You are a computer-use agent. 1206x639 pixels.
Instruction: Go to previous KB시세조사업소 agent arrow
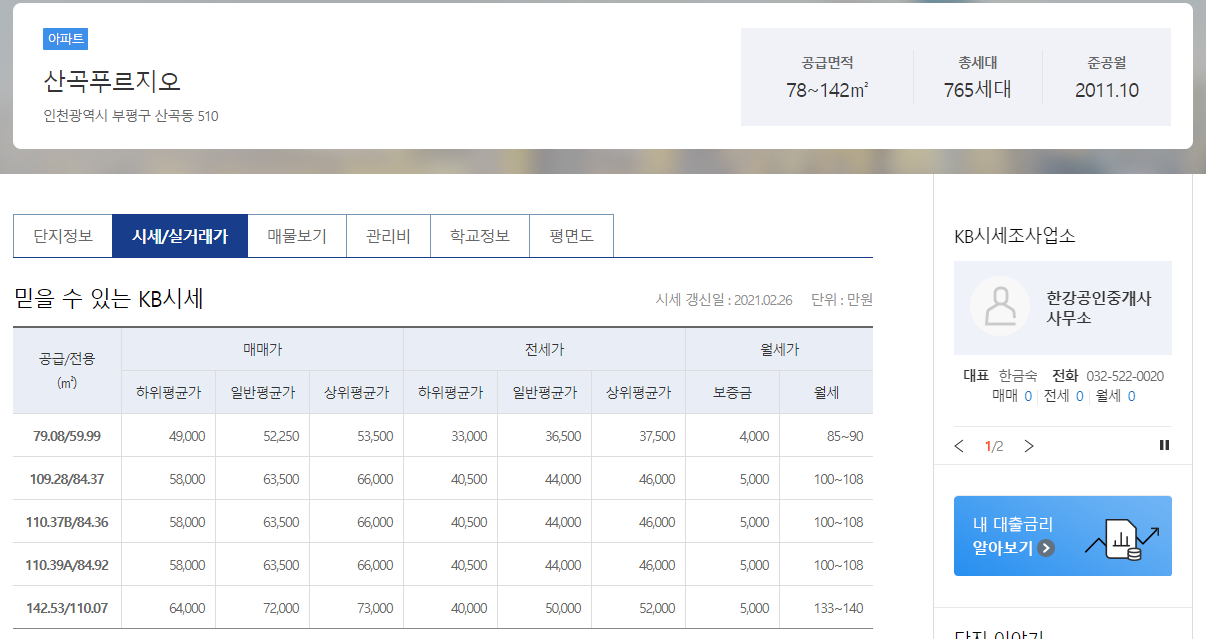[x=960, y=446]
